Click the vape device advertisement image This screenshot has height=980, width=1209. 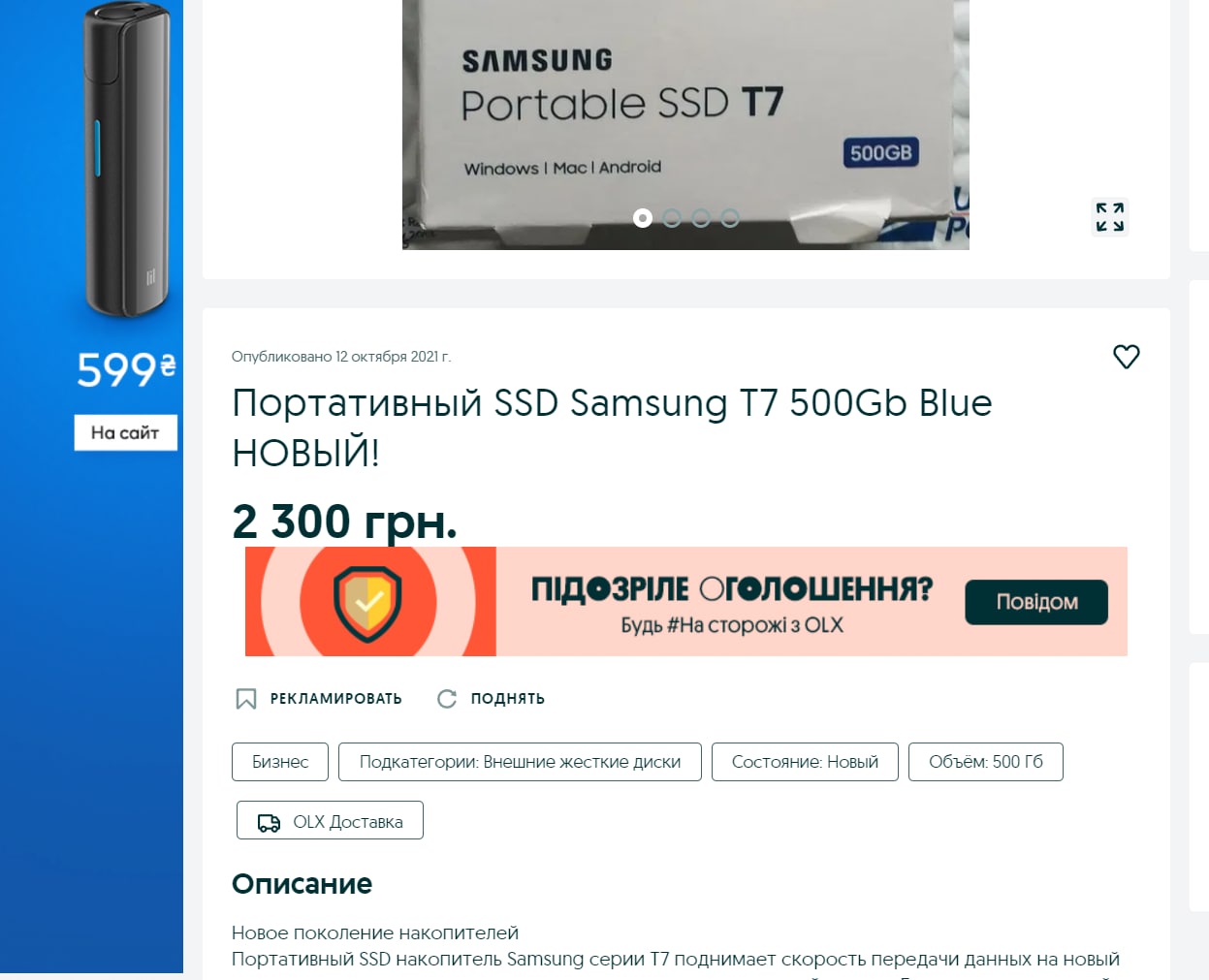click(128, 160)
